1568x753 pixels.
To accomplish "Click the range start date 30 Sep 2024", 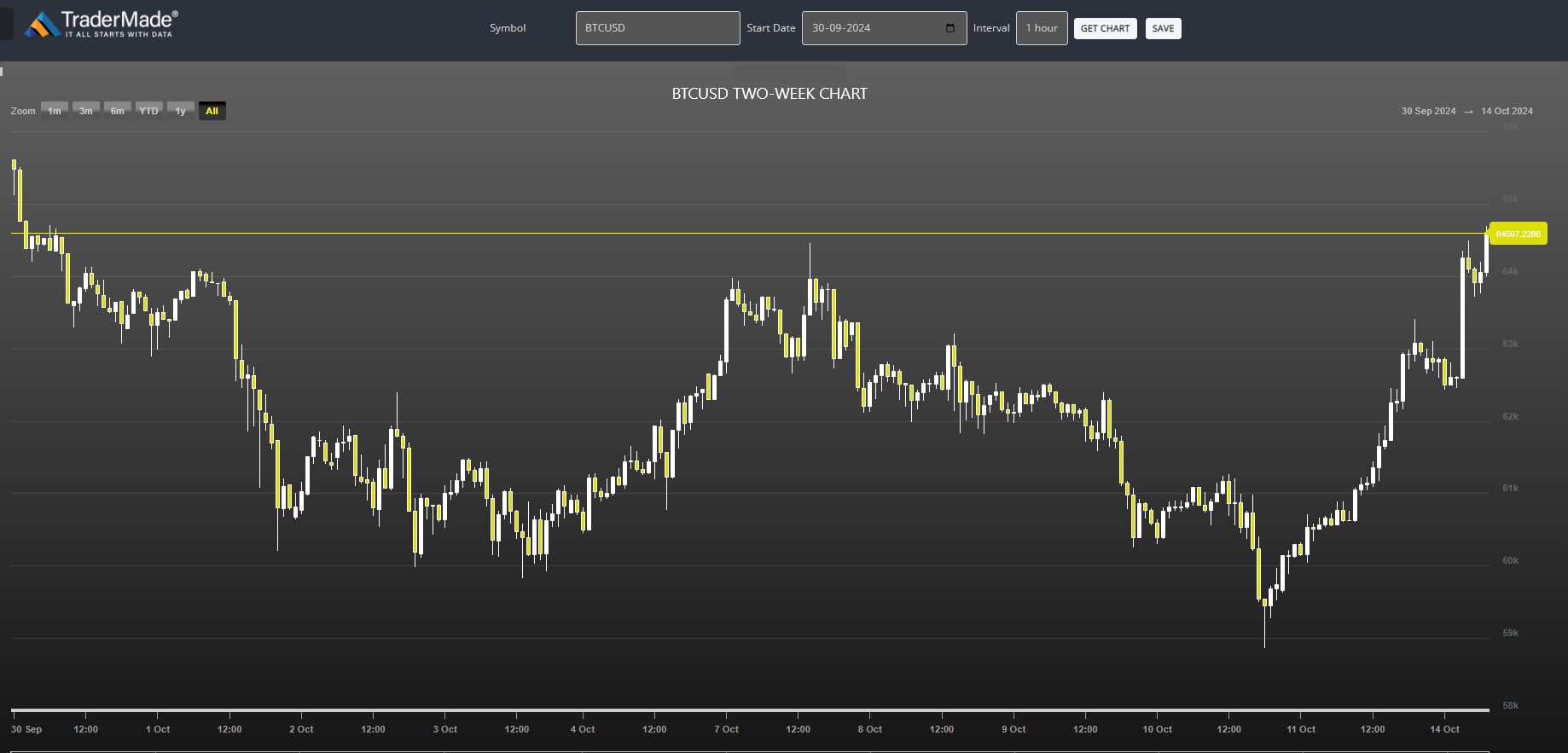I will [x=1428, y=111].
